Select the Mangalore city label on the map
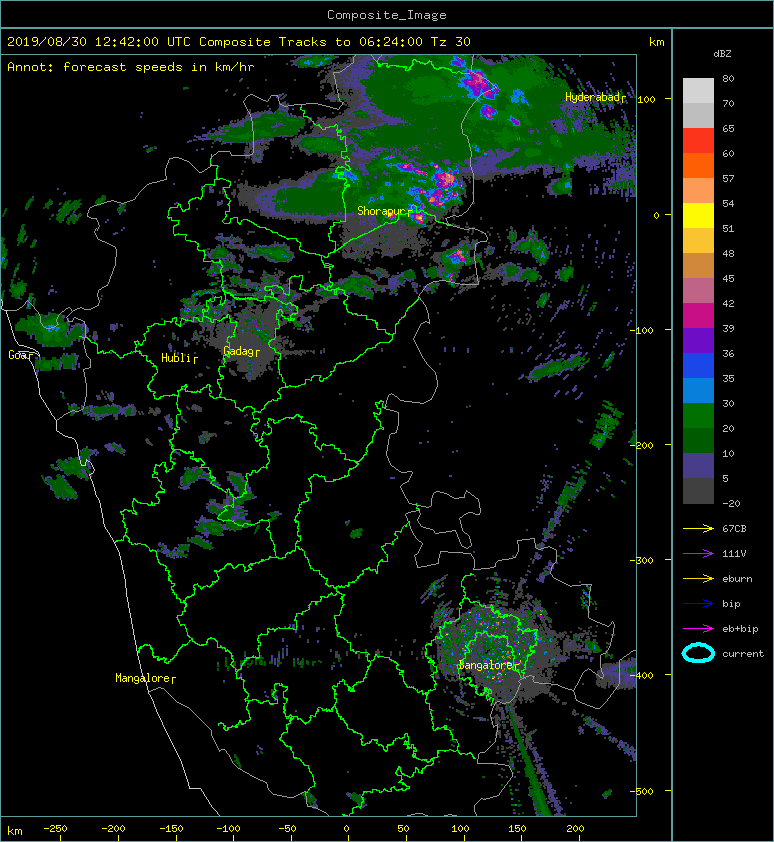This screenshot has height=842, width=774. pyautogui.click(x=145, y=678)
